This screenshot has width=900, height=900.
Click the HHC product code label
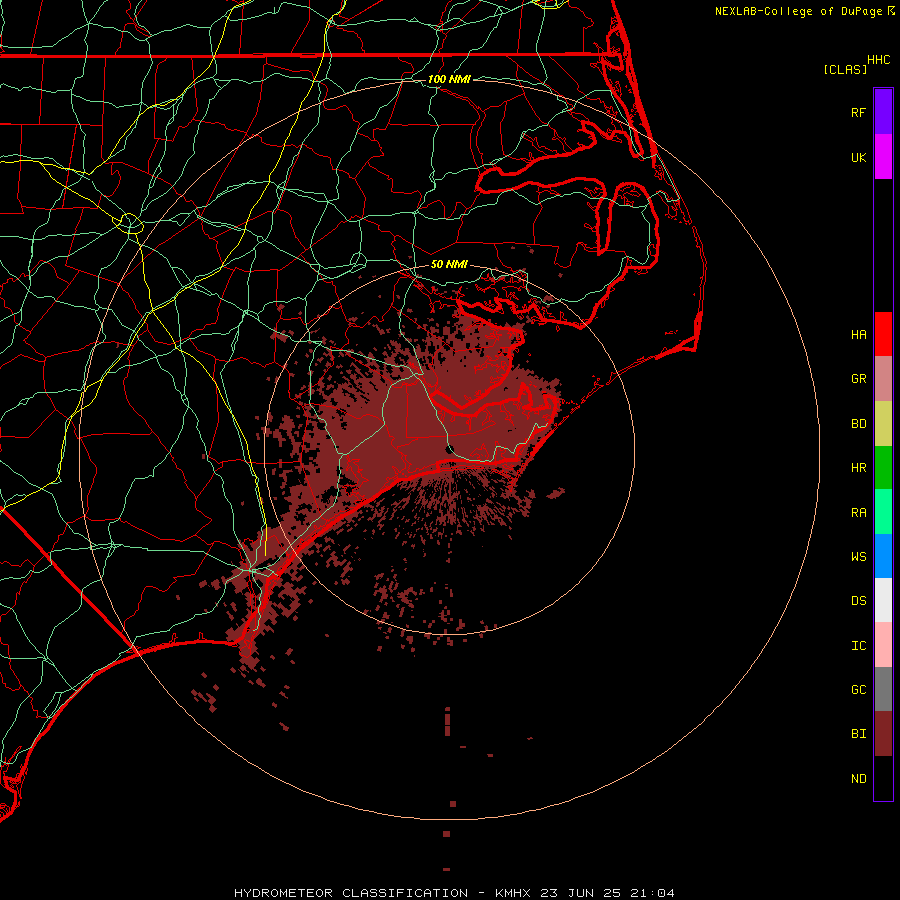click(x=879, y=60)
